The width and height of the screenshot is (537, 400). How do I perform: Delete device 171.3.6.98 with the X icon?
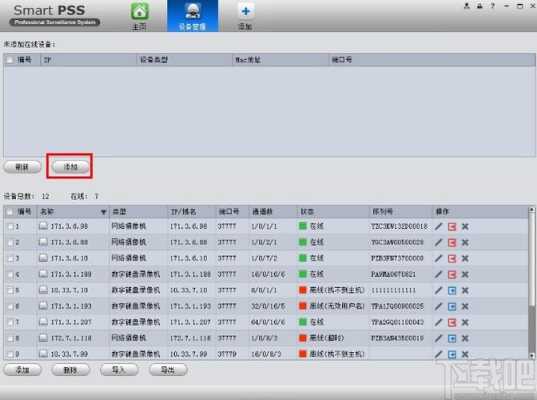tap(465, 226)
